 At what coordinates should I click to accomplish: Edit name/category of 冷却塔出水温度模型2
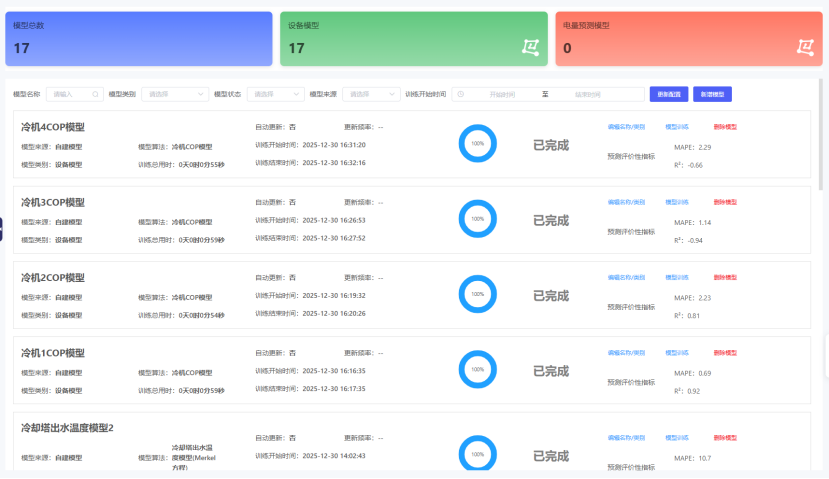tap(626, 438)
